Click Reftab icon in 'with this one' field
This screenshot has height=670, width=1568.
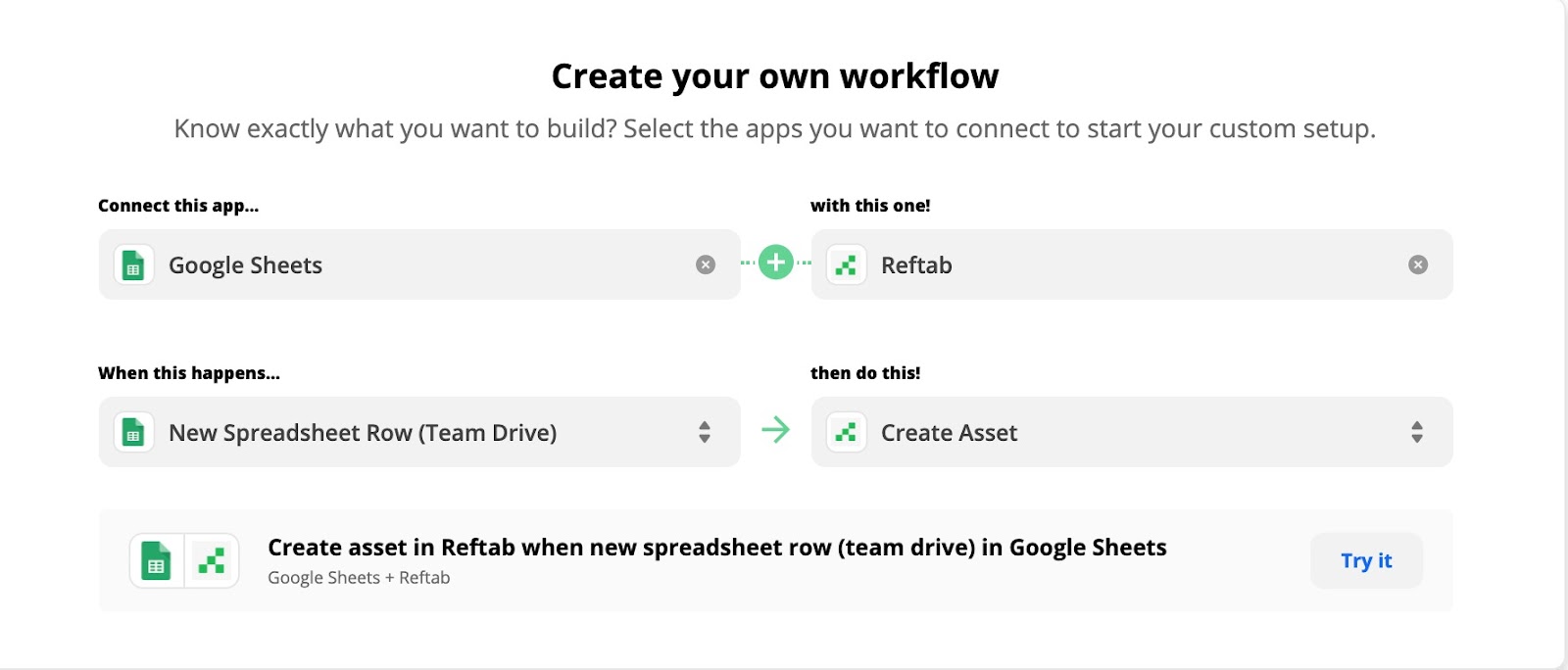[x=847, y=265]
